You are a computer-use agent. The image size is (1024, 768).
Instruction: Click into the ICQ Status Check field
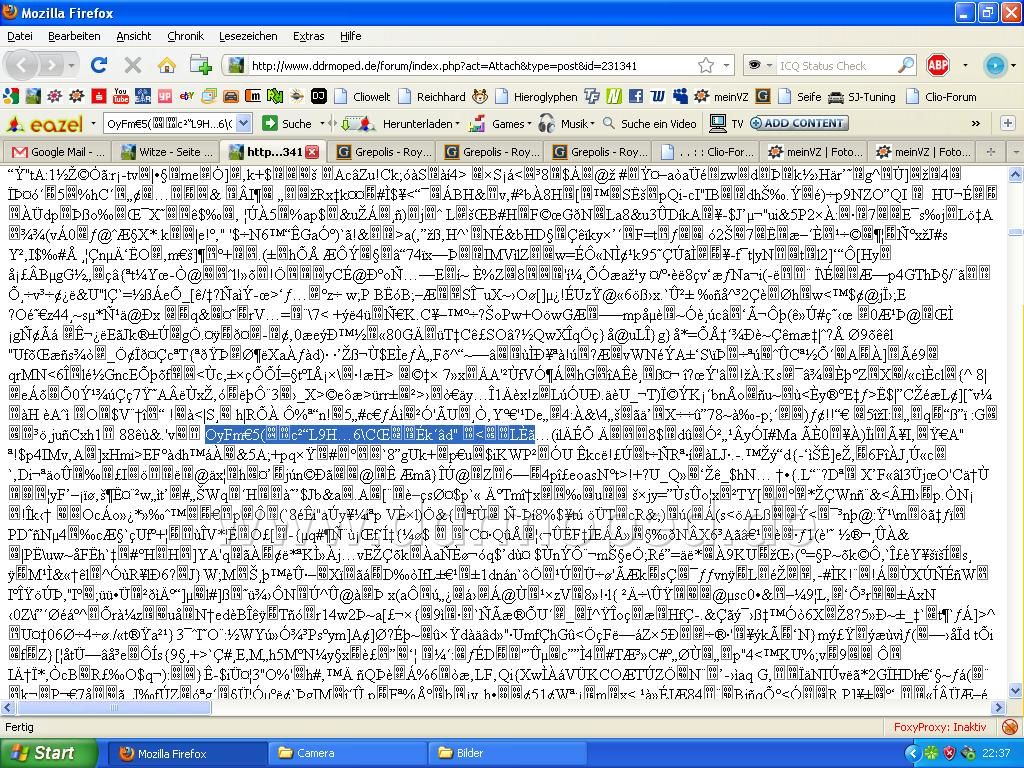[835, 65]
